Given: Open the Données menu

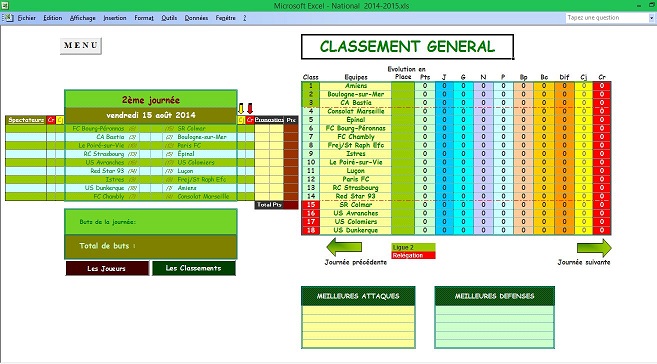Looking at the screenshot, I should [196, 18].
